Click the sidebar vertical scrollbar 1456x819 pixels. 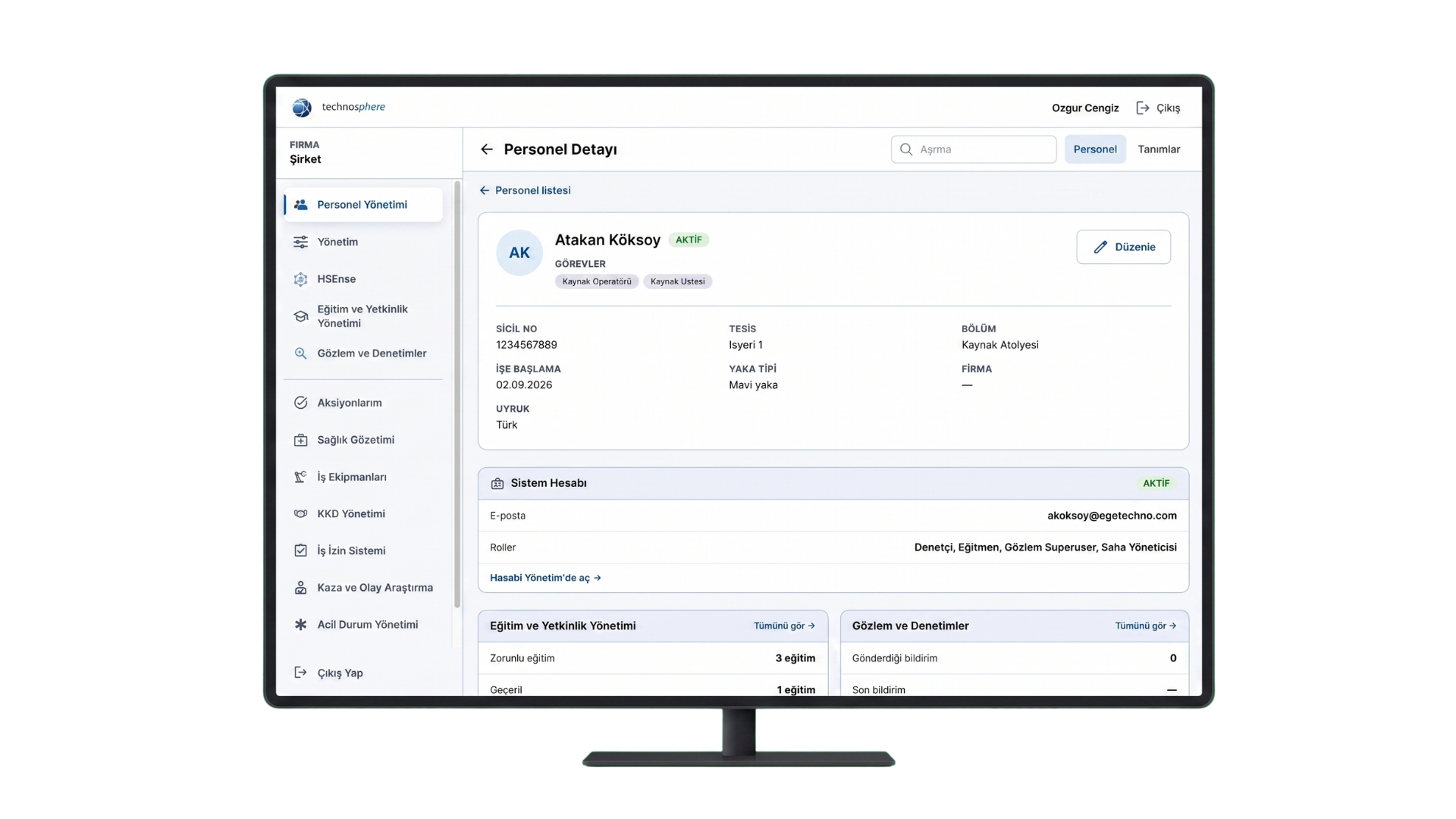pos(457,394)
